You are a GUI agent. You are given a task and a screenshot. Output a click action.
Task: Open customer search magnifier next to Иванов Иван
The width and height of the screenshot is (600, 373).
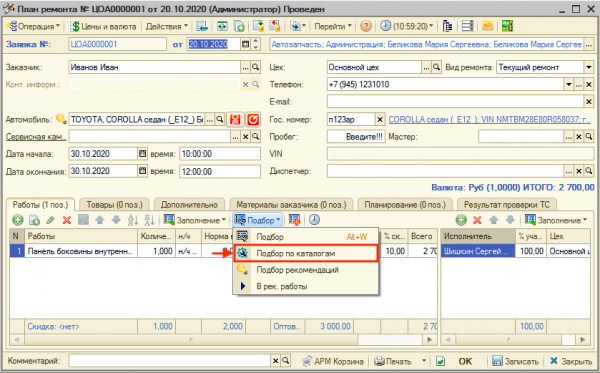tap(256, 67)
